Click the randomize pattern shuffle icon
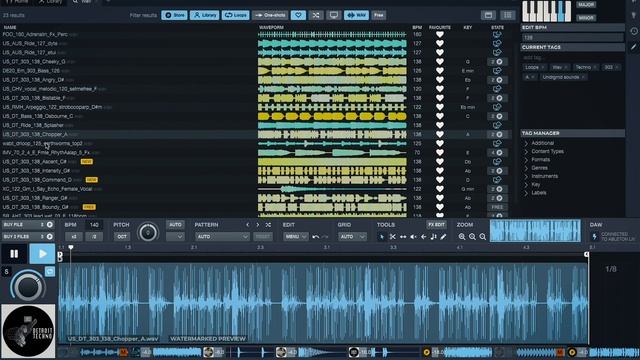 click(268, 225)
